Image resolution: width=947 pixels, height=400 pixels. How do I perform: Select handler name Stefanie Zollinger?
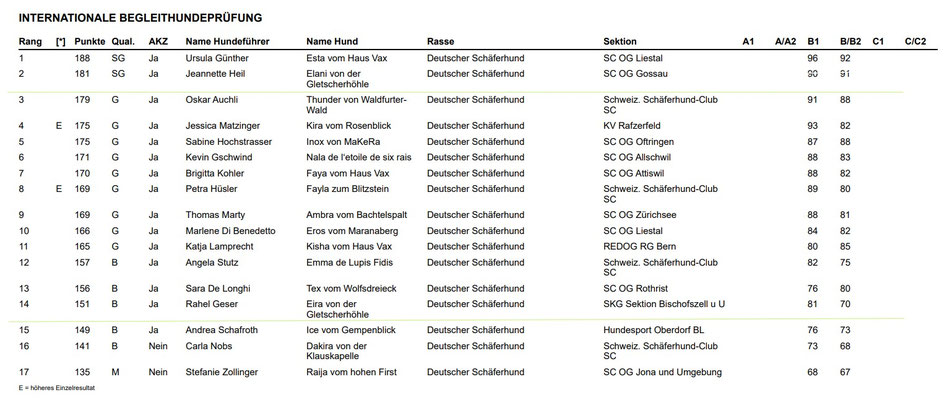click(225, 372)
